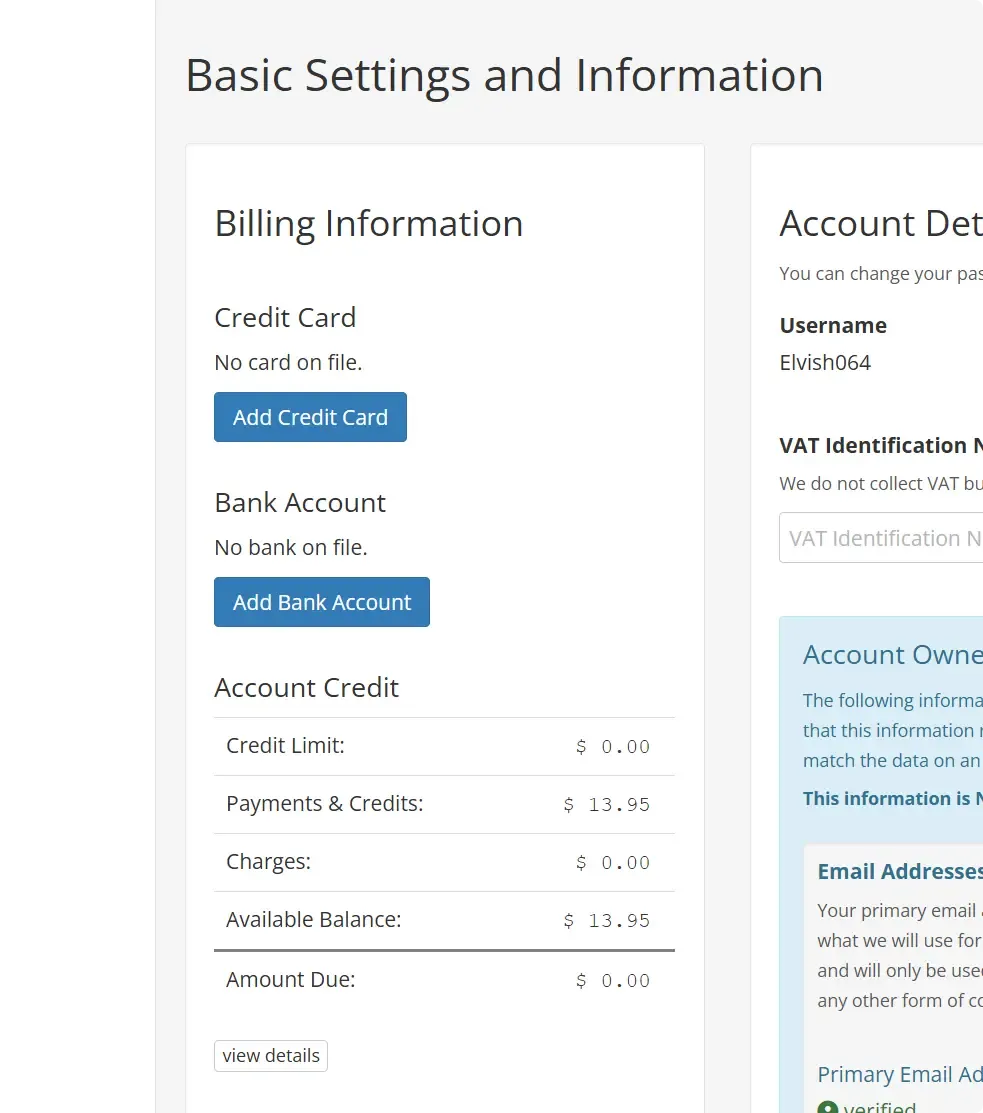Viewport: 983px width, 1113px height.
Task: Click the Account Credit heading
Action: pyautogui.click(x=306, y=687)
